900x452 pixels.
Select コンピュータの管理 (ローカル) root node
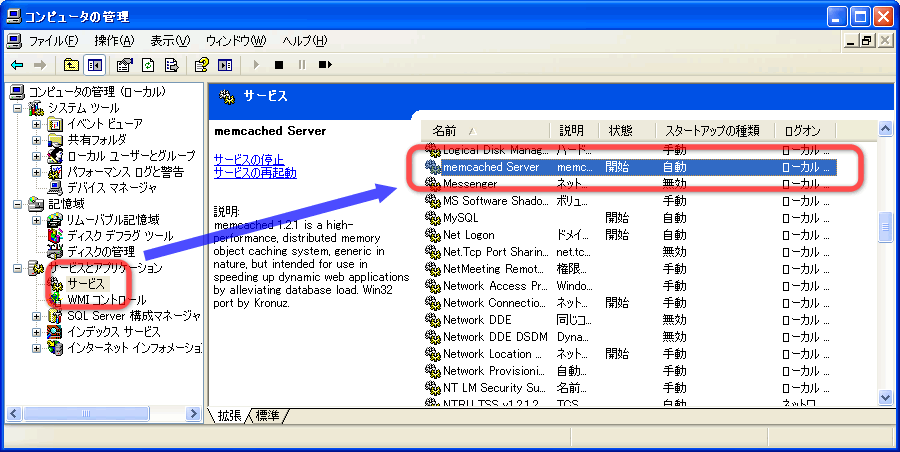coord(97,92)
